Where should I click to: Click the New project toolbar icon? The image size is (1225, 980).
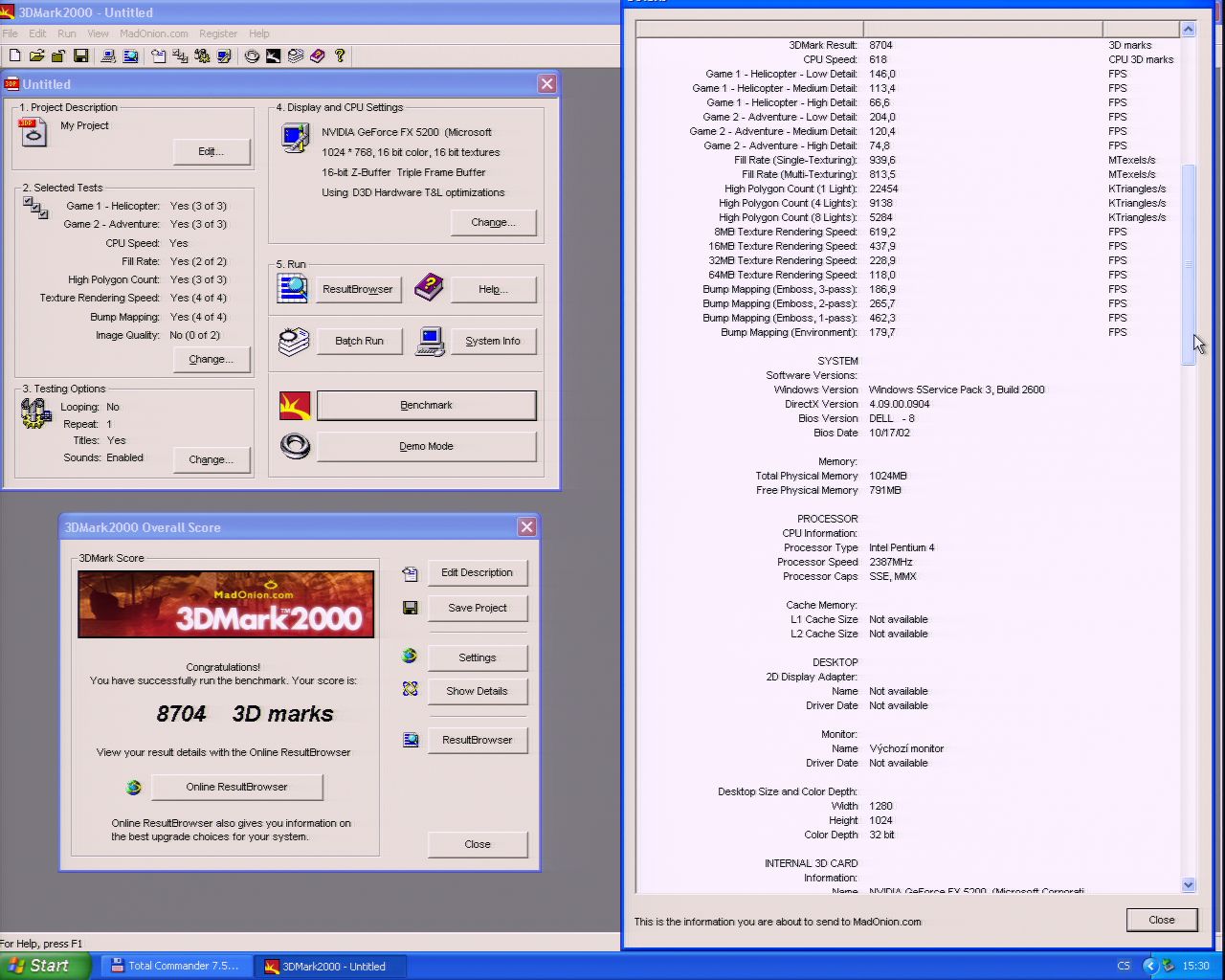coord(14,56)
